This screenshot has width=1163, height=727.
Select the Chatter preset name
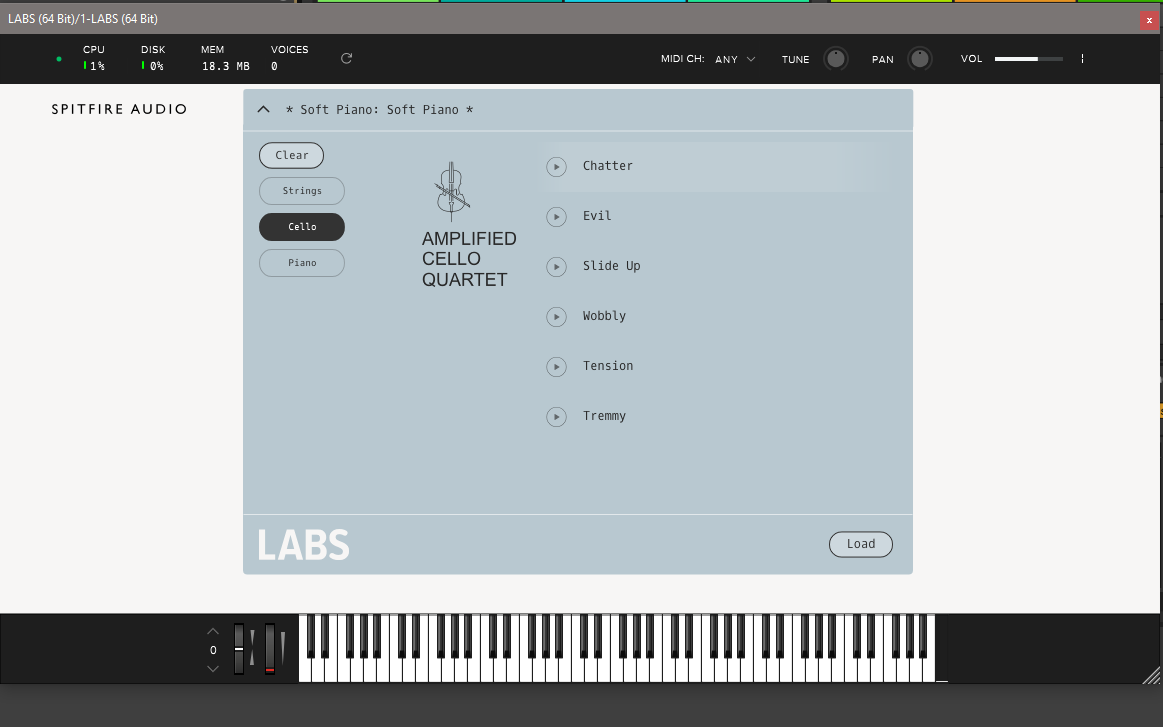[x=607, y=166]
